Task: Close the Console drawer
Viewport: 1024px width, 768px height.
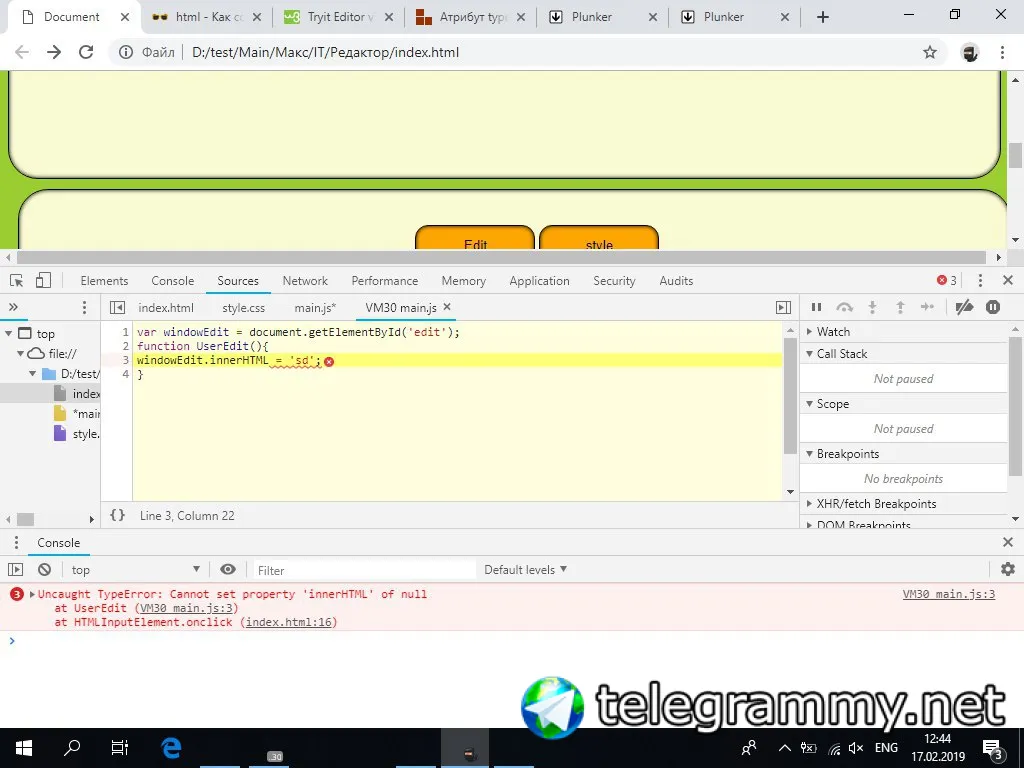Action: pos(1008,542)
